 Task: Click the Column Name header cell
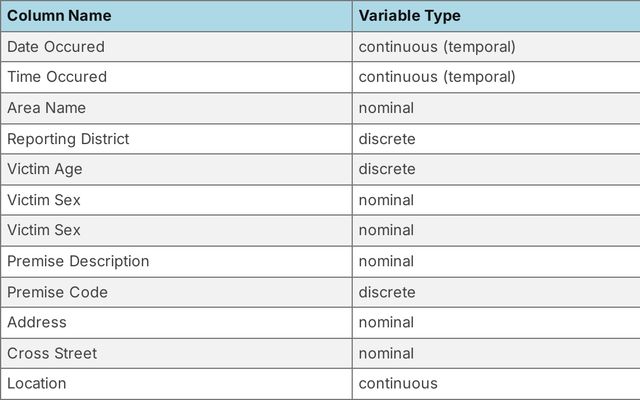pos(59,16)
